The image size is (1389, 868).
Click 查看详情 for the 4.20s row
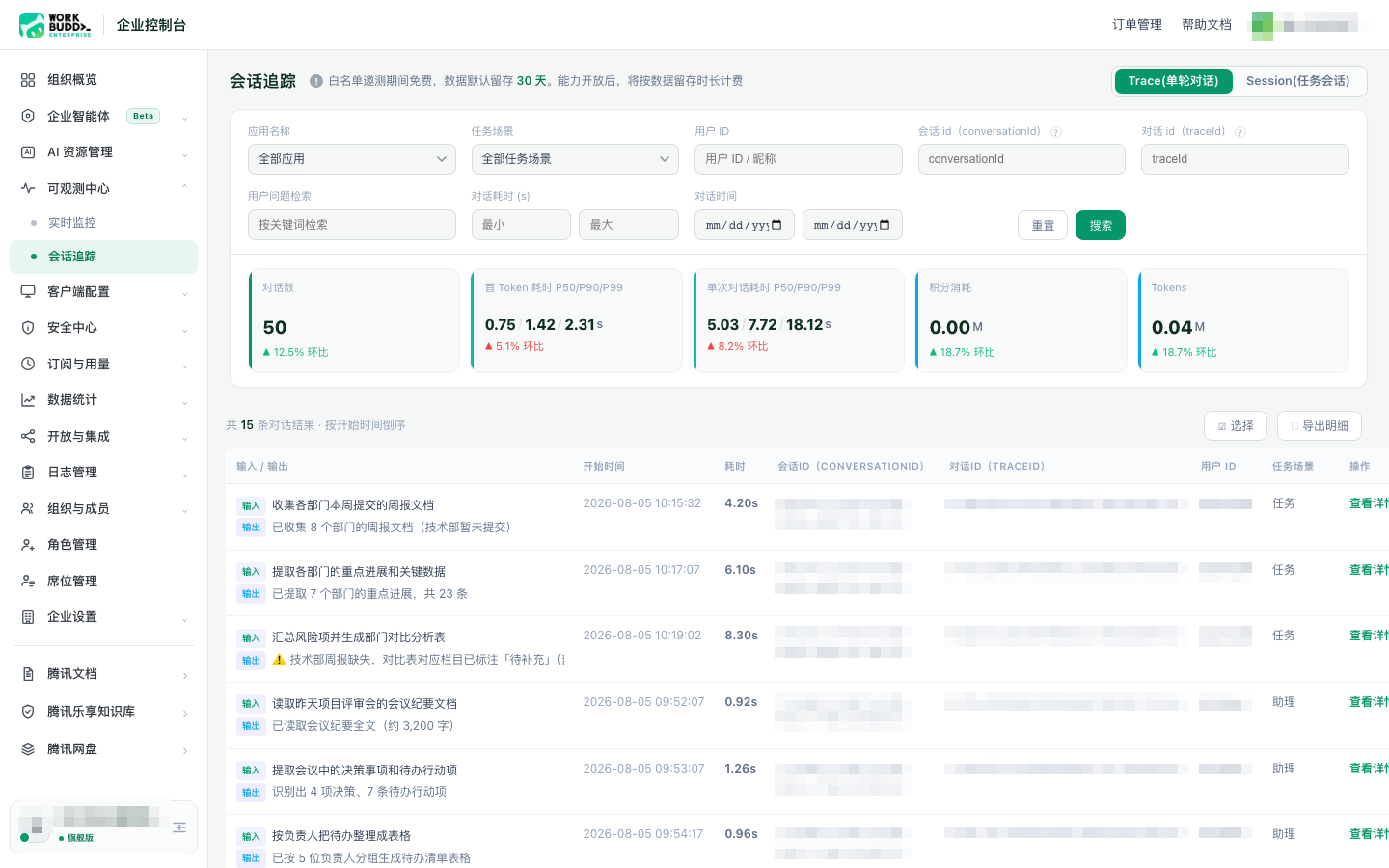pyautogui.click(x=1369, y=503)
